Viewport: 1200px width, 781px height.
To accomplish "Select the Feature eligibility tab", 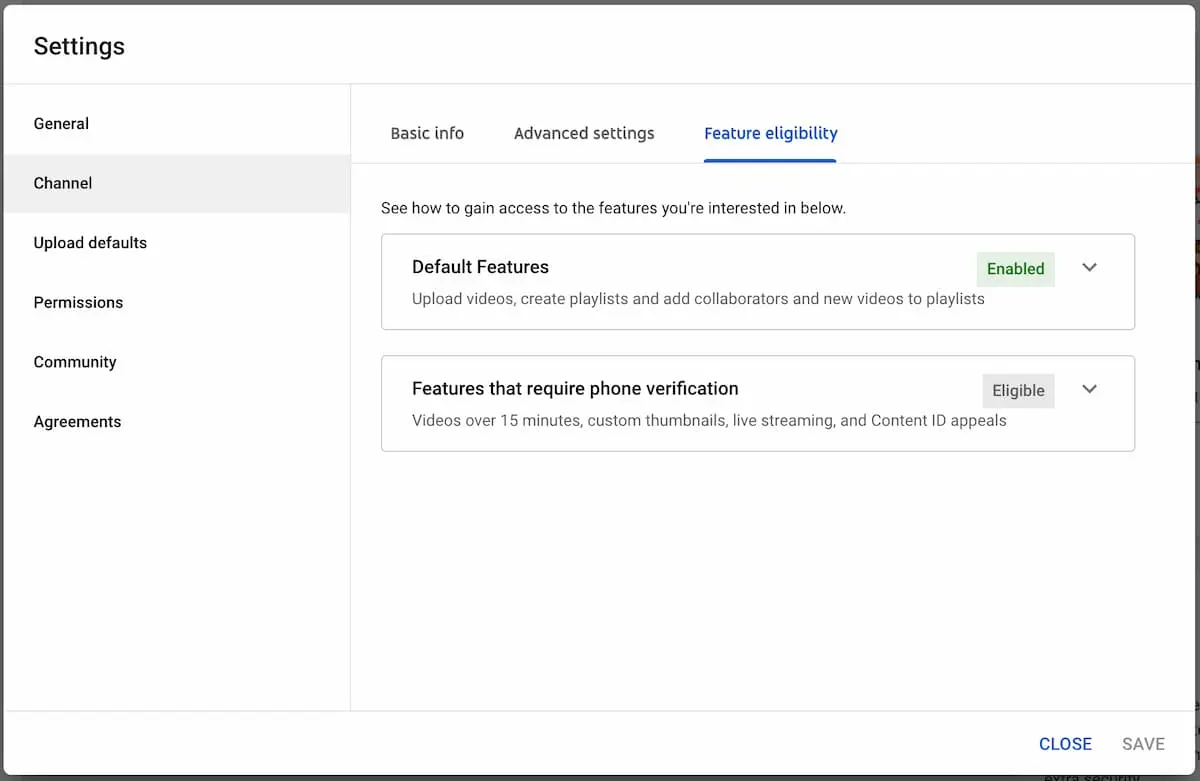I will (x=770, y=134).
